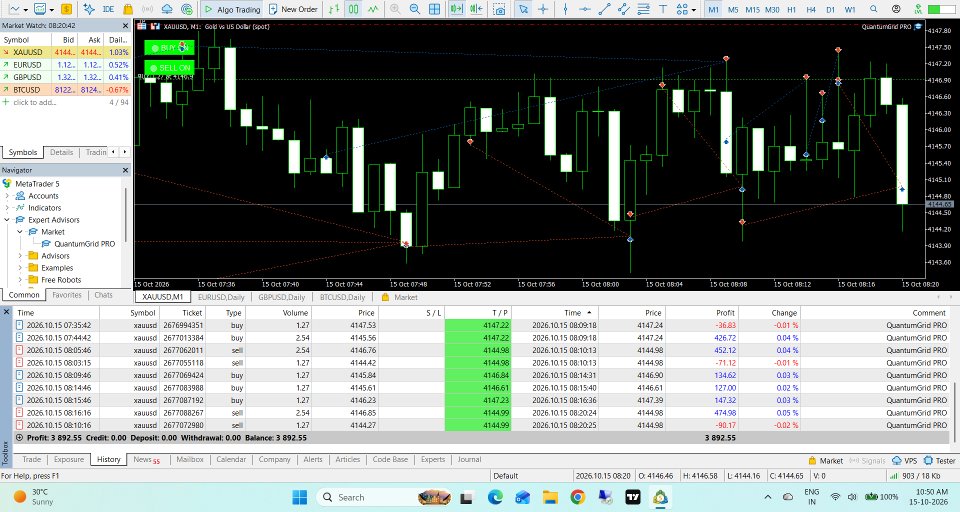Screen dimensions: 960x512
Task: Open Chrome from the Windows taskbar
Action: click(x=577, y=497)
